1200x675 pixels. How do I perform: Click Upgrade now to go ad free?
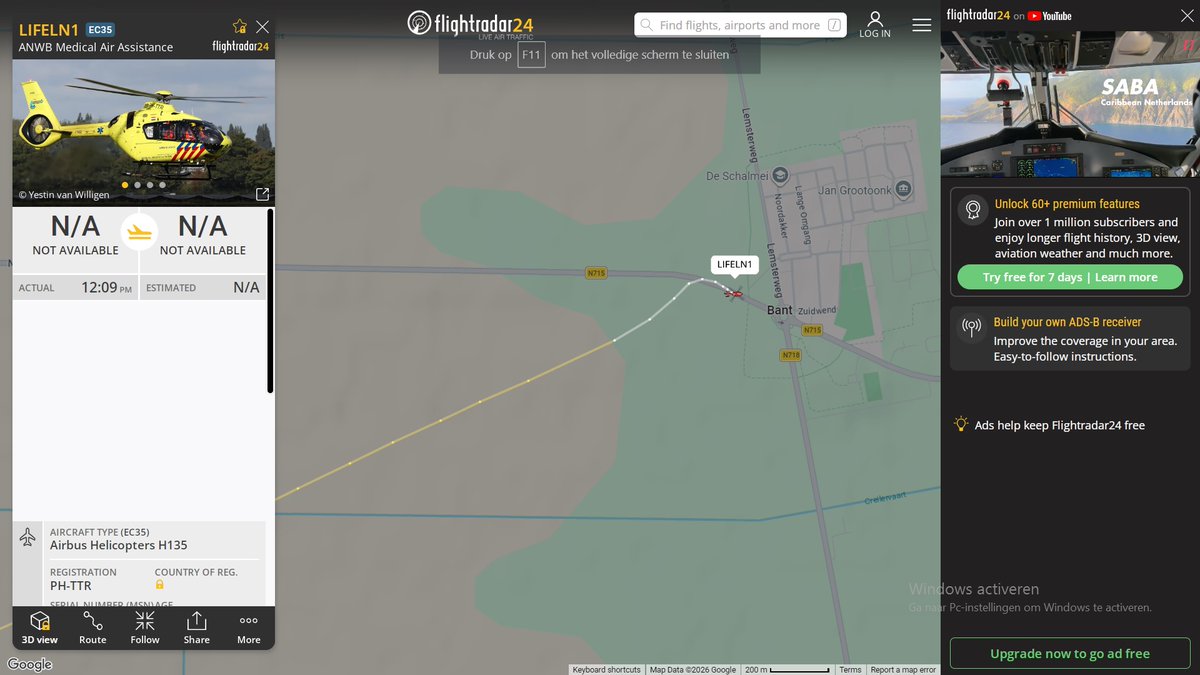pyautogui.click(x=1070, y=654)
